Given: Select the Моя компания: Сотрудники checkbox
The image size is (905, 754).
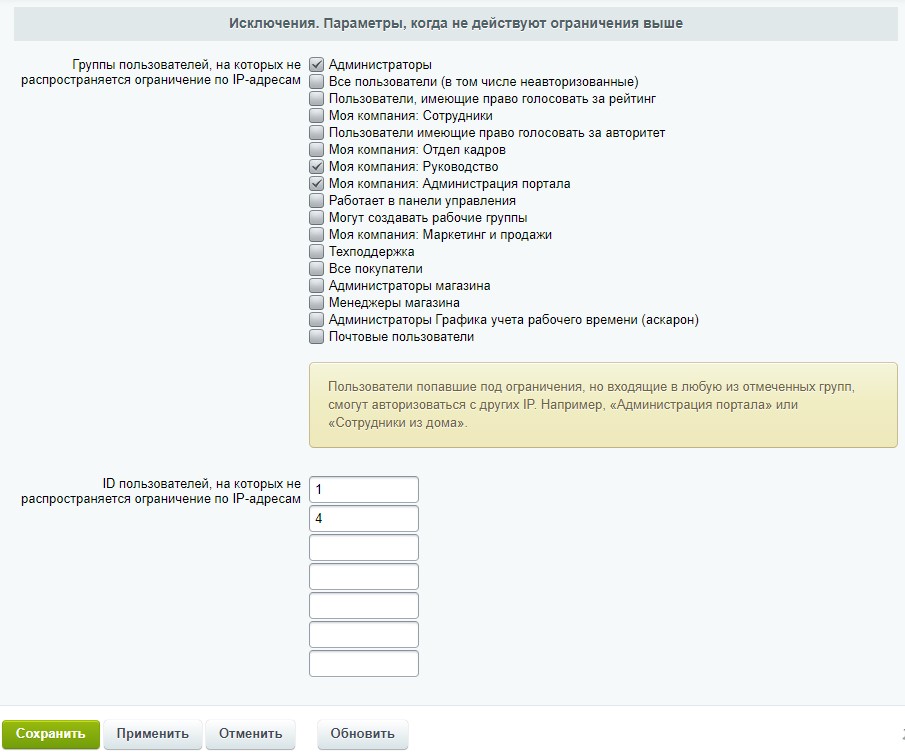Looking at the screenshot, I should pos(315,115).
